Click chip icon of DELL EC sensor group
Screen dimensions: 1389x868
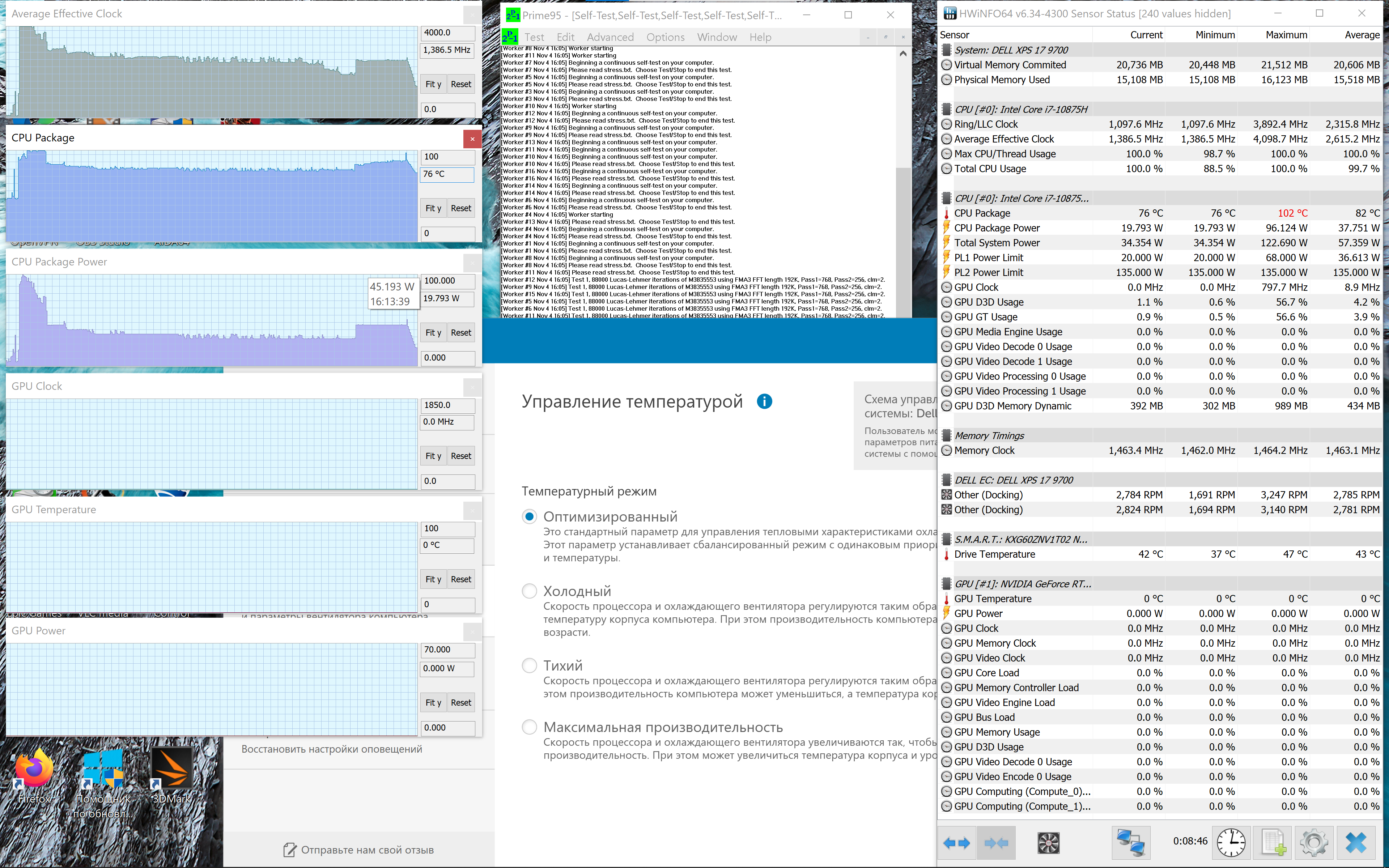(x=947, y=480)
